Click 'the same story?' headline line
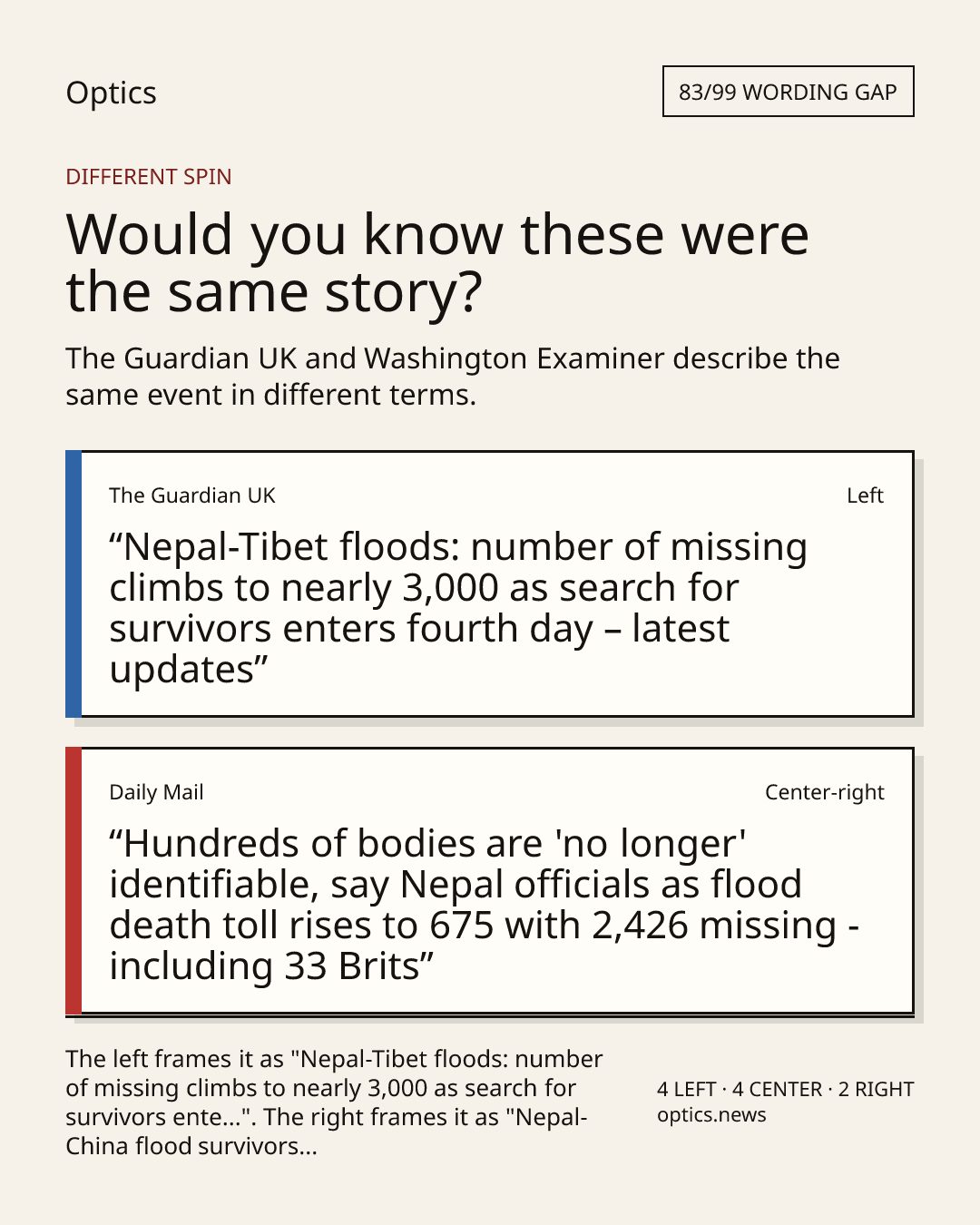 (274, 292)
